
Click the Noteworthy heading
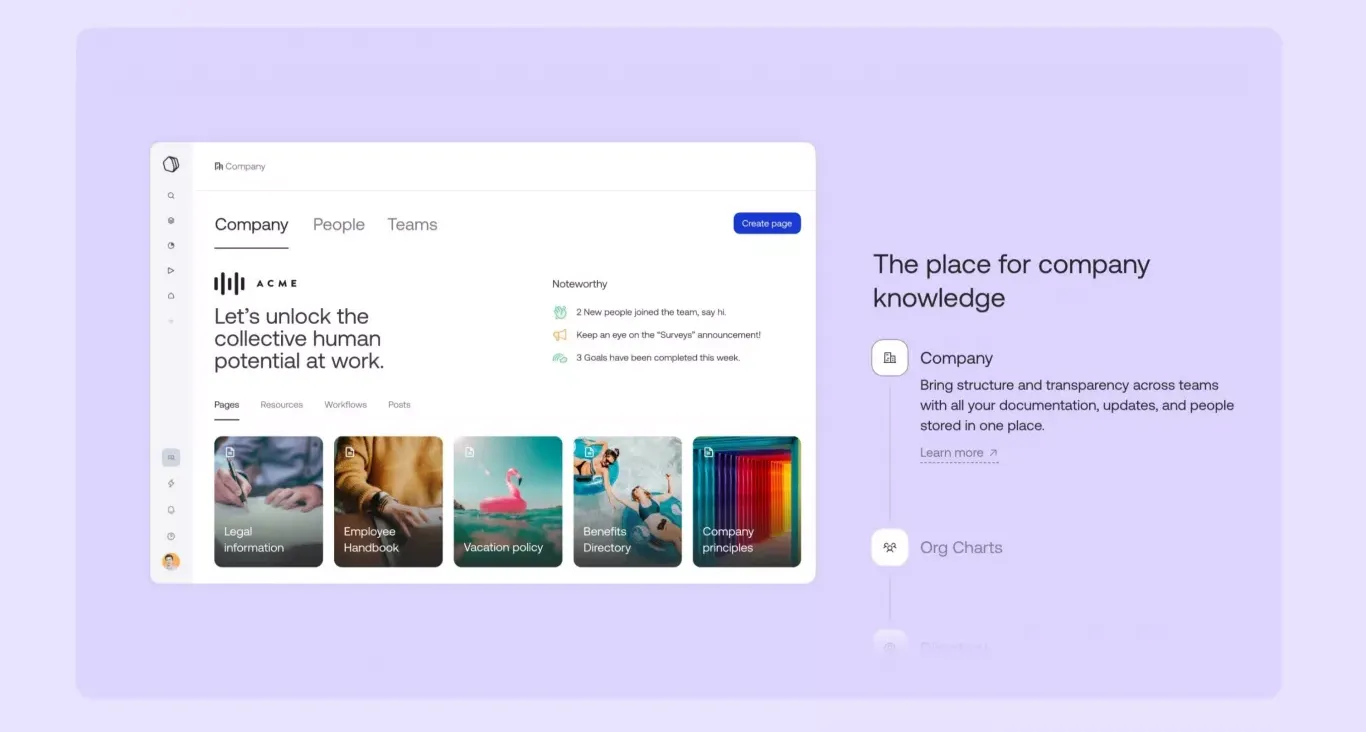(580, 284)
